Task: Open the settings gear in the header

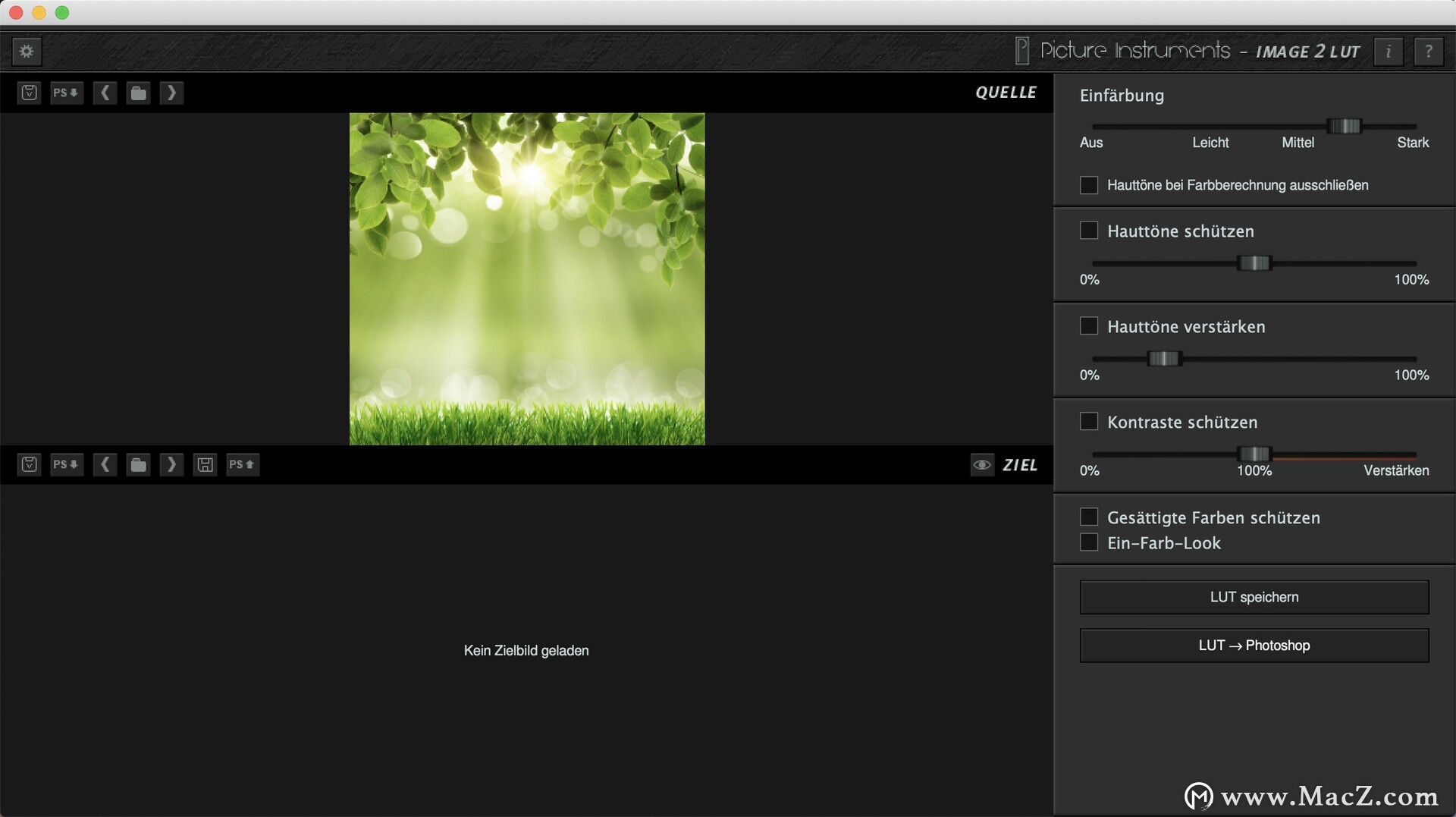Action: pos(27,51)
